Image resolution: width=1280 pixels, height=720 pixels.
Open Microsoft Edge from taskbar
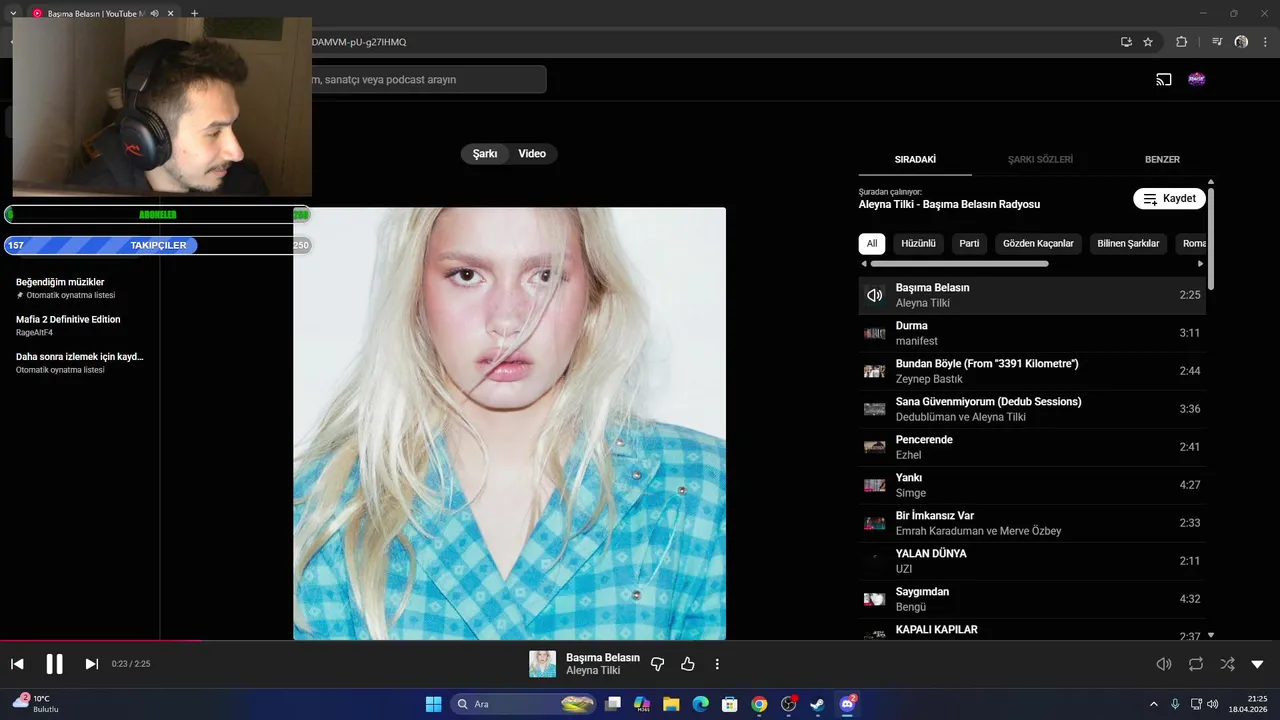(x=700, y=704)
